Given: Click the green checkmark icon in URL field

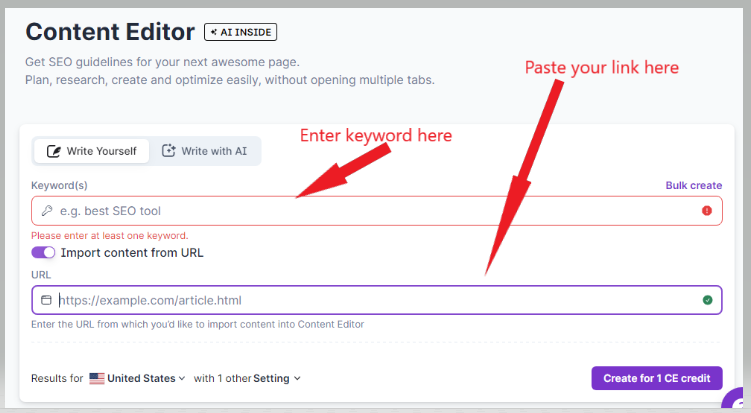Looking at the screenshot, I should coord(707,300).
